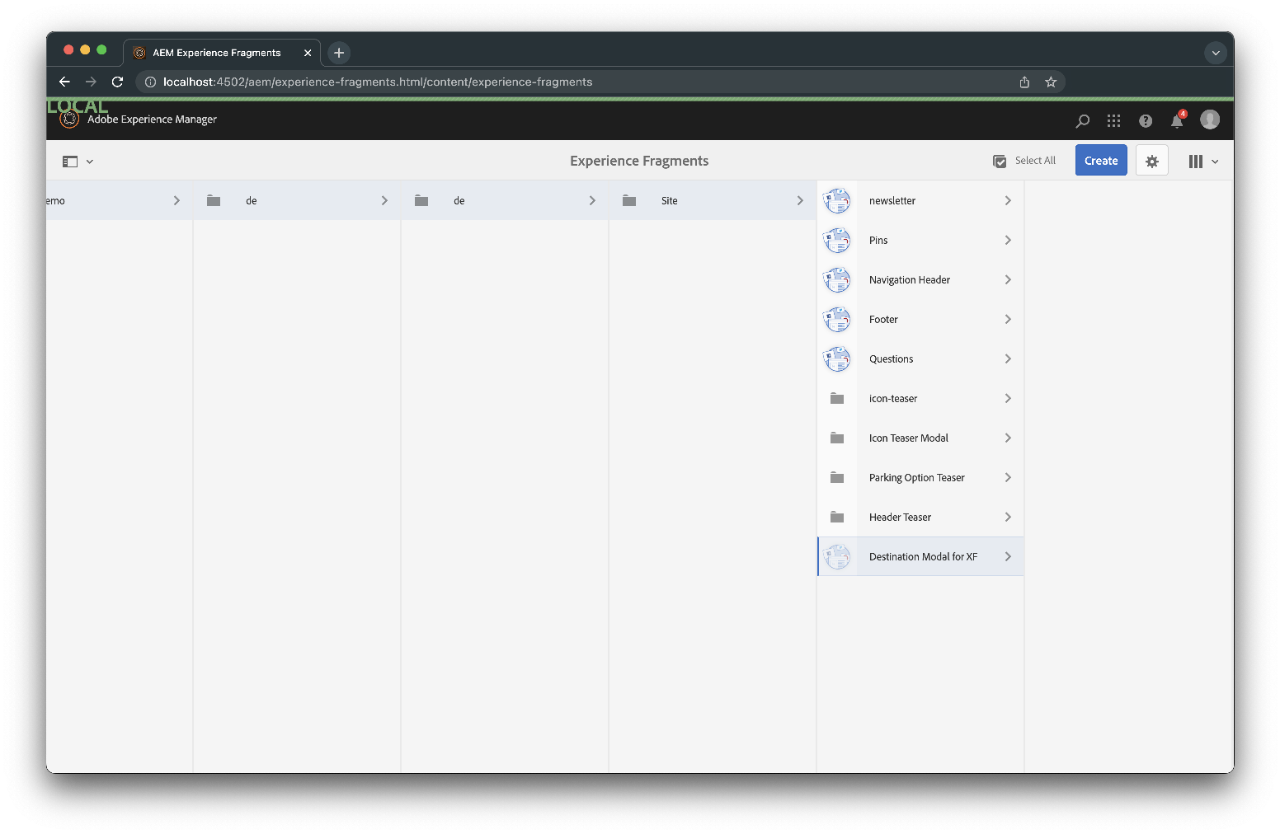Enable the Select All checkbox
The image size is (1280, 834).
point(1000,160)
